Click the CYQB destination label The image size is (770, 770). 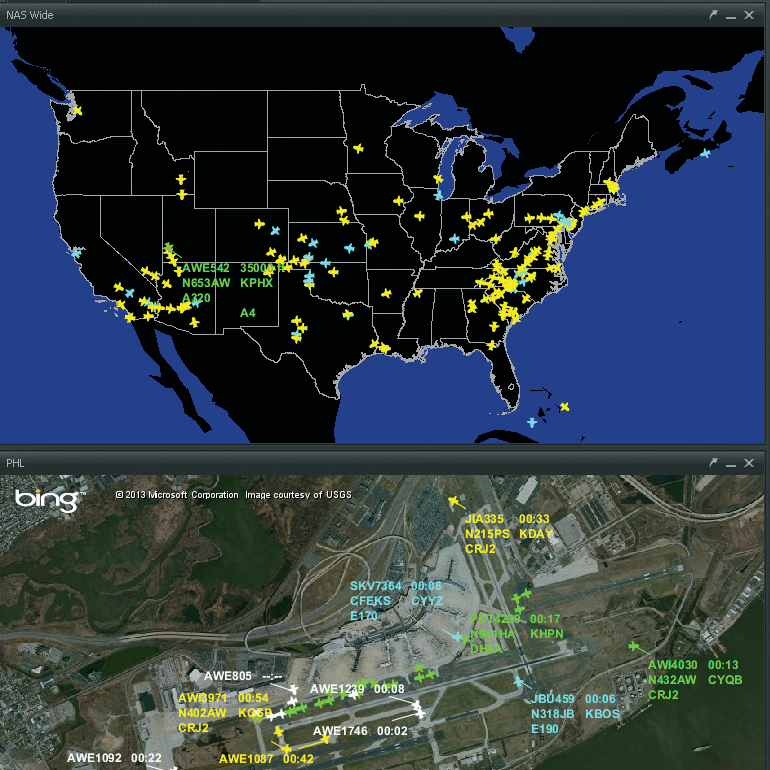click(725, 680)
